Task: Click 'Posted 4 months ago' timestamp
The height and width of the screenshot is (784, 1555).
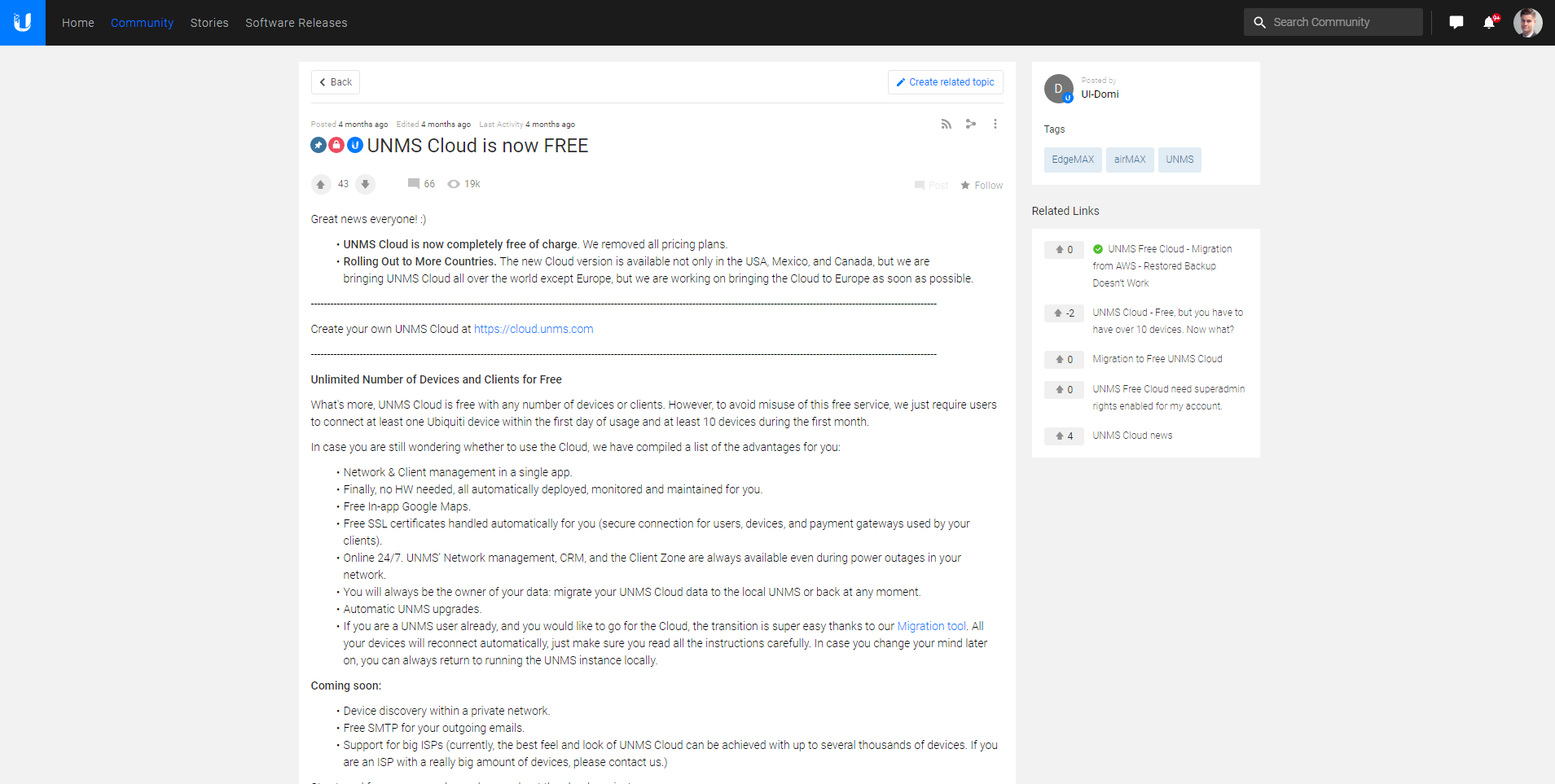Action: coord(349,125)
